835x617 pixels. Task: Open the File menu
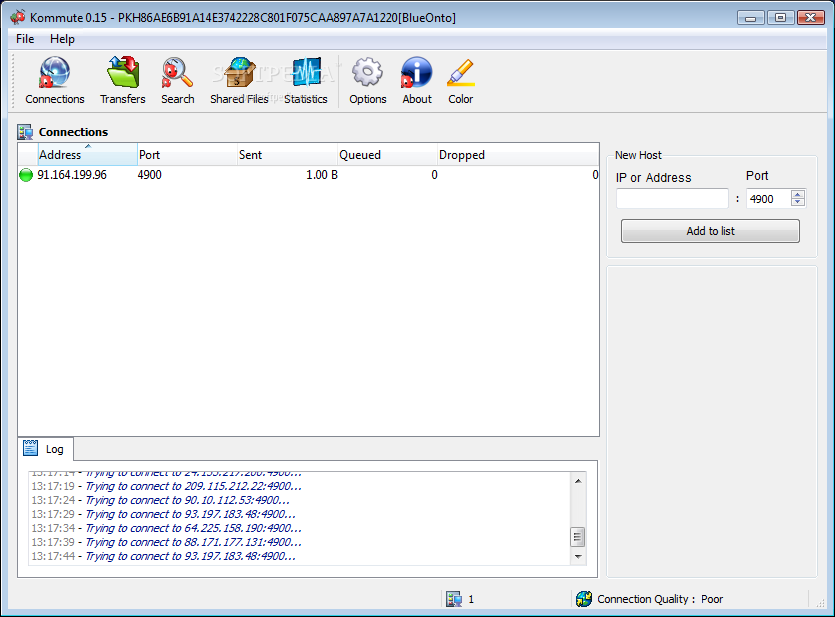pos(25,39)
